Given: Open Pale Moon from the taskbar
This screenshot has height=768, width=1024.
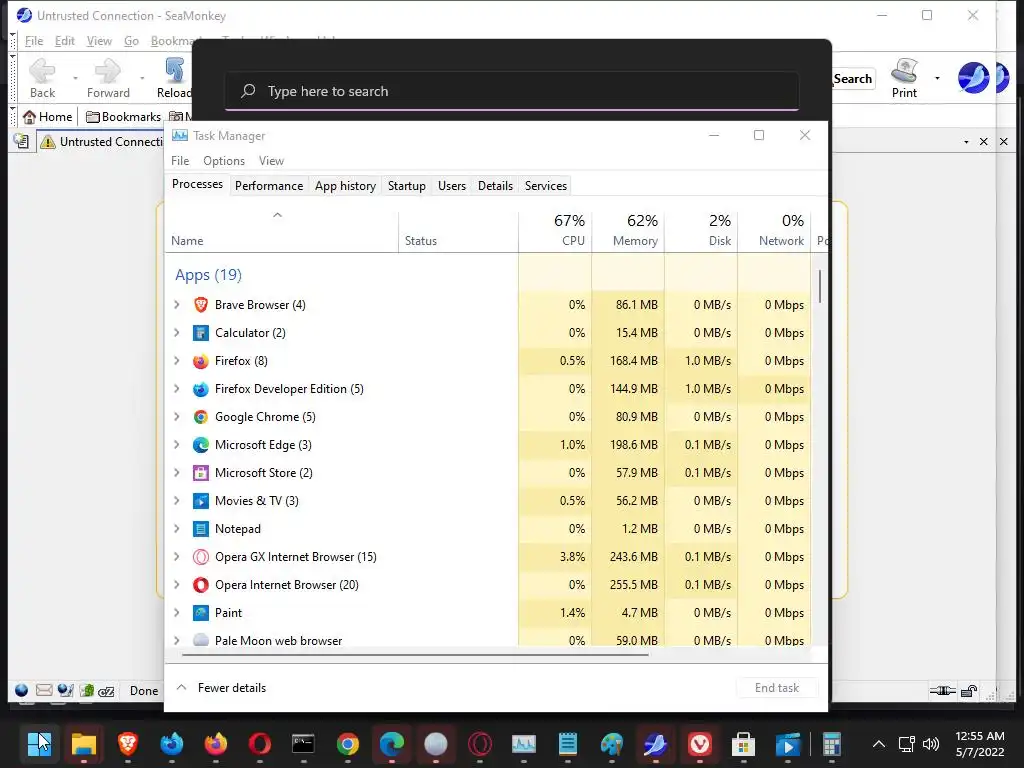Looking at the screenshot, I should [436, 743].
